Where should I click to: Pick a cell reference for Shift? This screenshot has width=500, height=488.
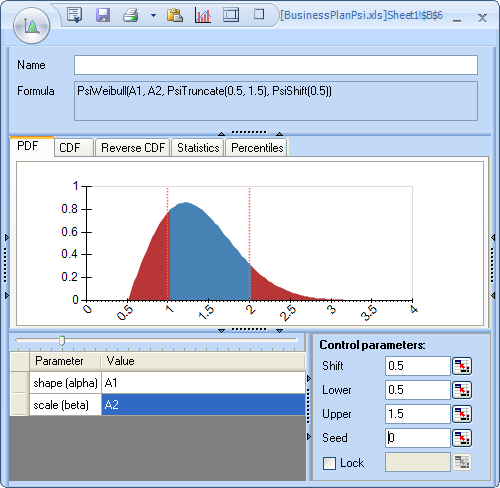(462, 366)
